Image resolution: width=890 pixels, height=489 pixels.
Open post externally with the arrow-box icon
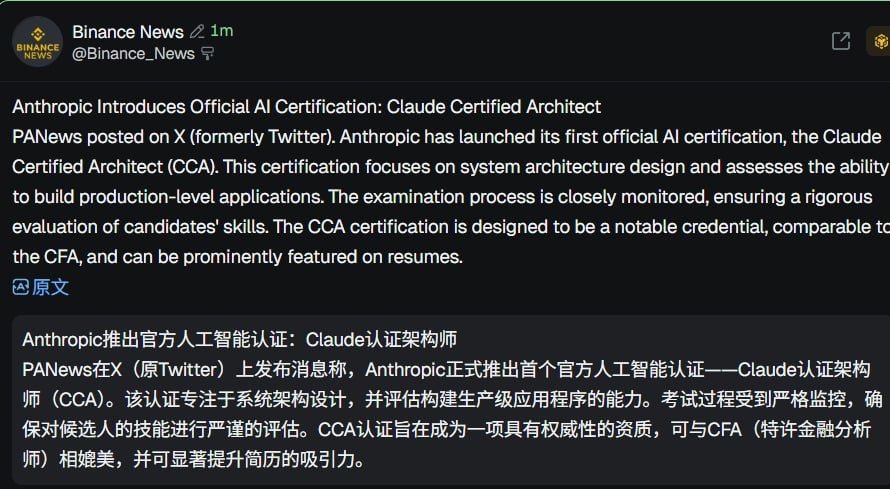click(x=841, y=41)
